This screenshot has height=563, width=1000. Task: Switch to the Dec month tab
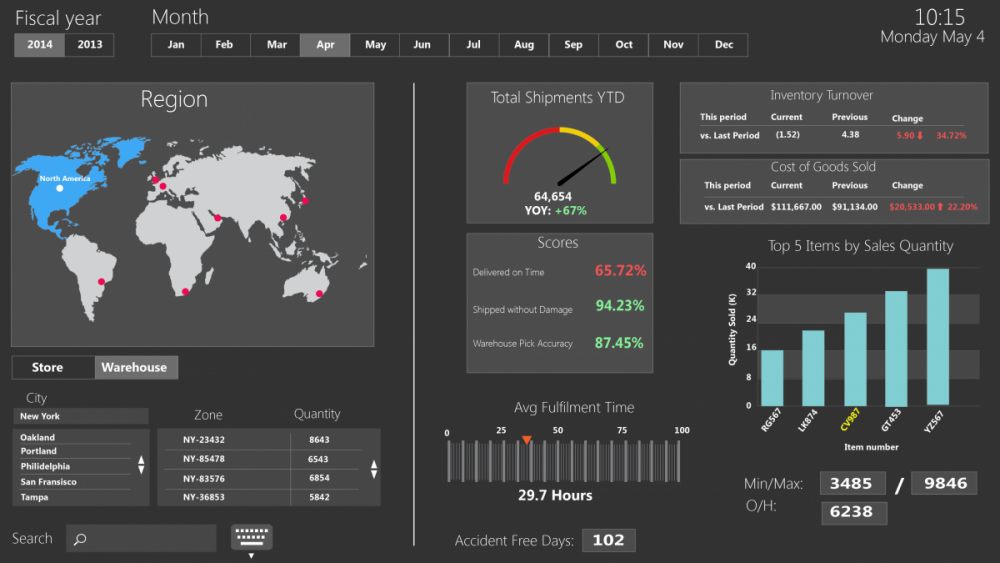(x=723, y=45)
